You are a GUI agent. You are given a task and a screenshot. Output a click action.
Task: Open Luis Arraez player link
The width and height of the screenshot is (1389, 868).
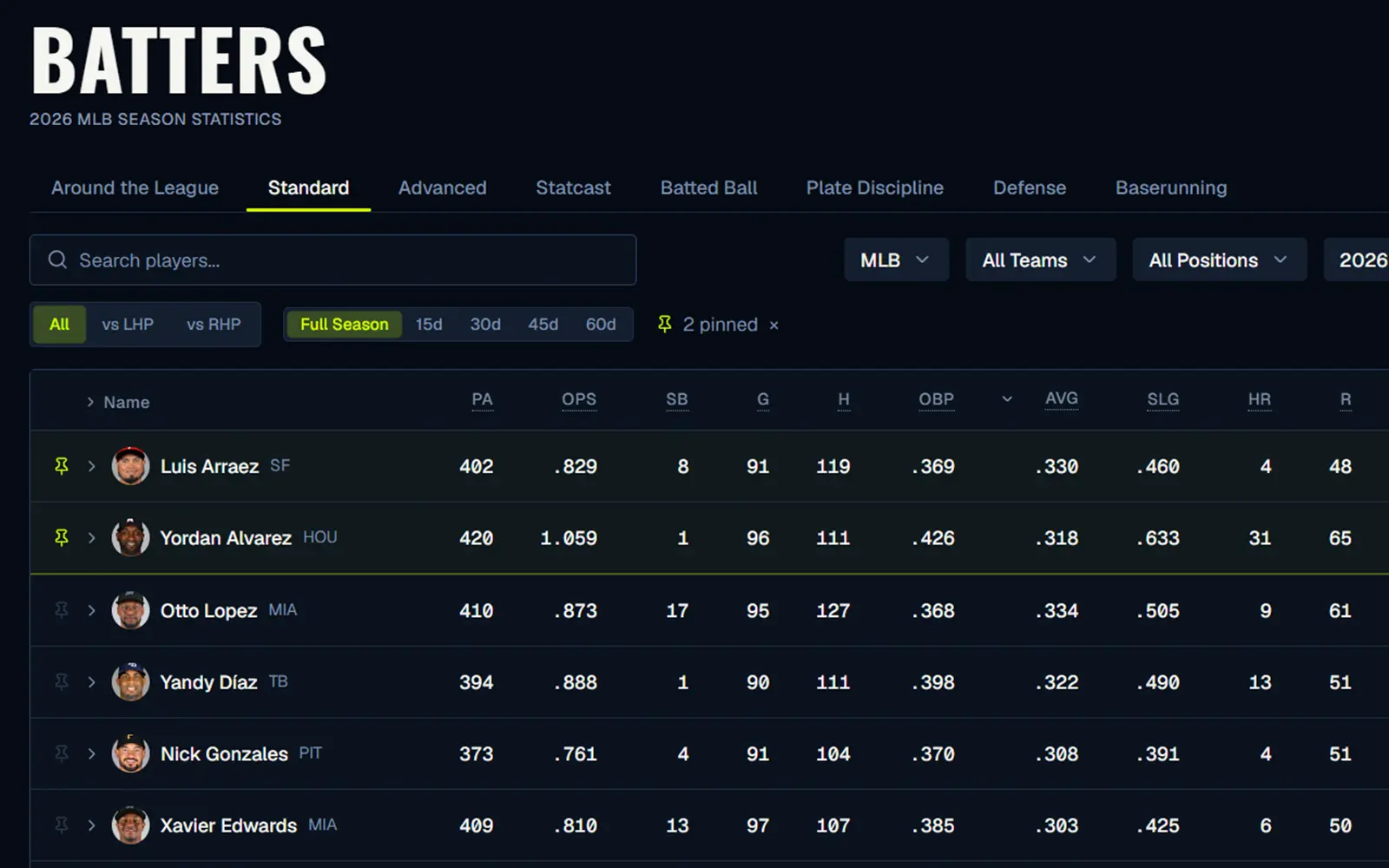click(x=209, y=466)
